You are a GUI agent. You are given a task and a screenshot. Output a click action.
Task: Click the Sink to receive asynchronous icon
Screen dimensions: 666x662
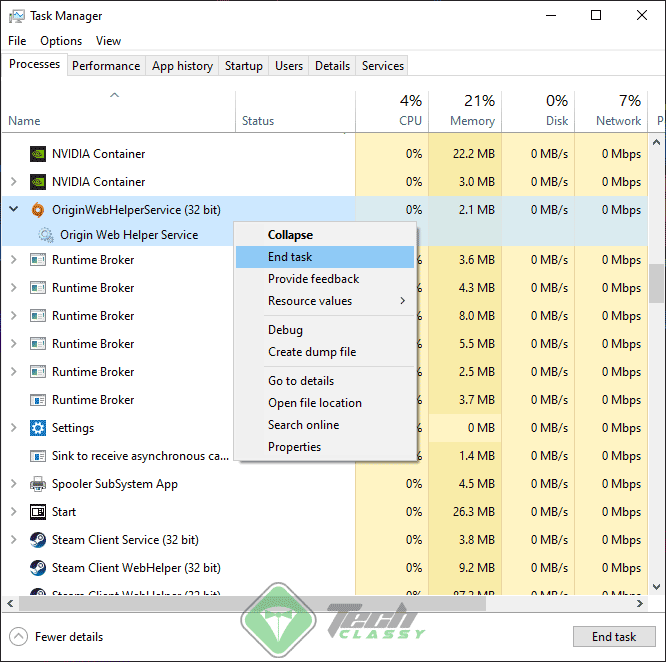coord(38,456)
